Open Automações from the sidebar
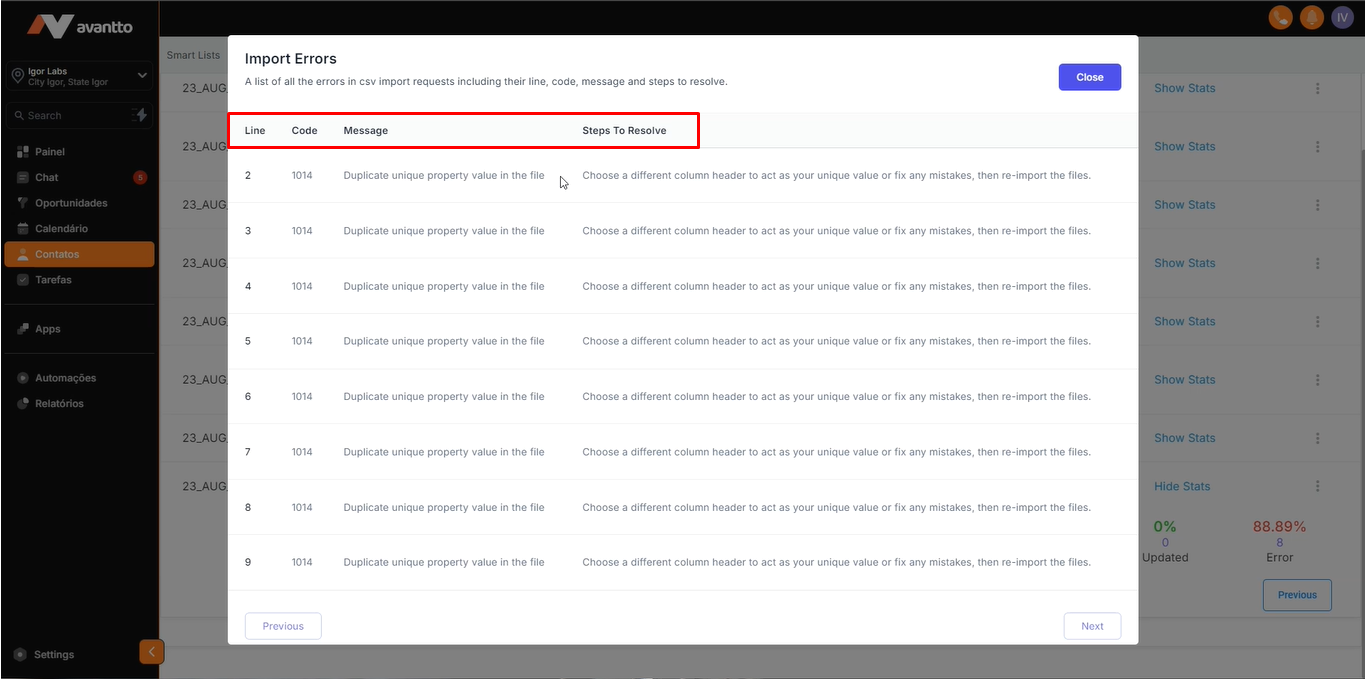This screenshot has height=679, width=1365. (65, 378)
